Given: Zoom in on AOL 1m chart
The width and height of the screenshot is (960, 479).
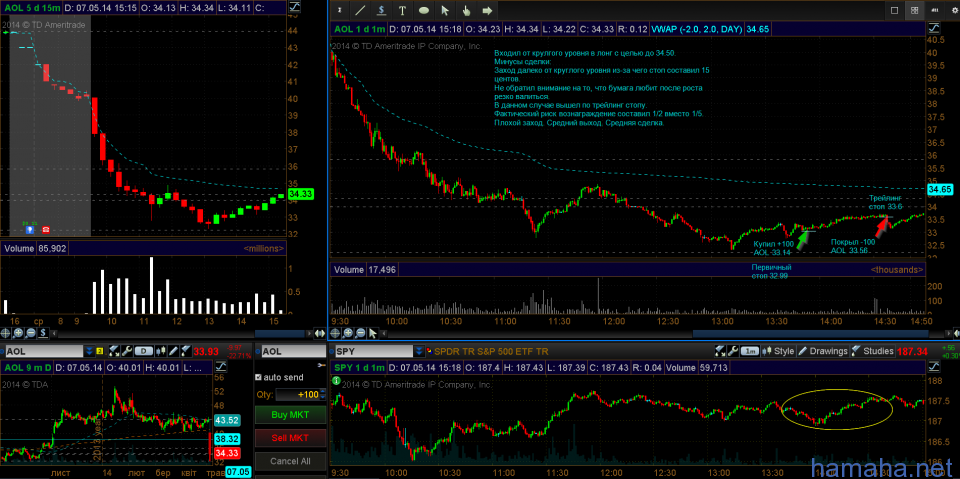Looking at the screenshot, I should tap(348, 333).
